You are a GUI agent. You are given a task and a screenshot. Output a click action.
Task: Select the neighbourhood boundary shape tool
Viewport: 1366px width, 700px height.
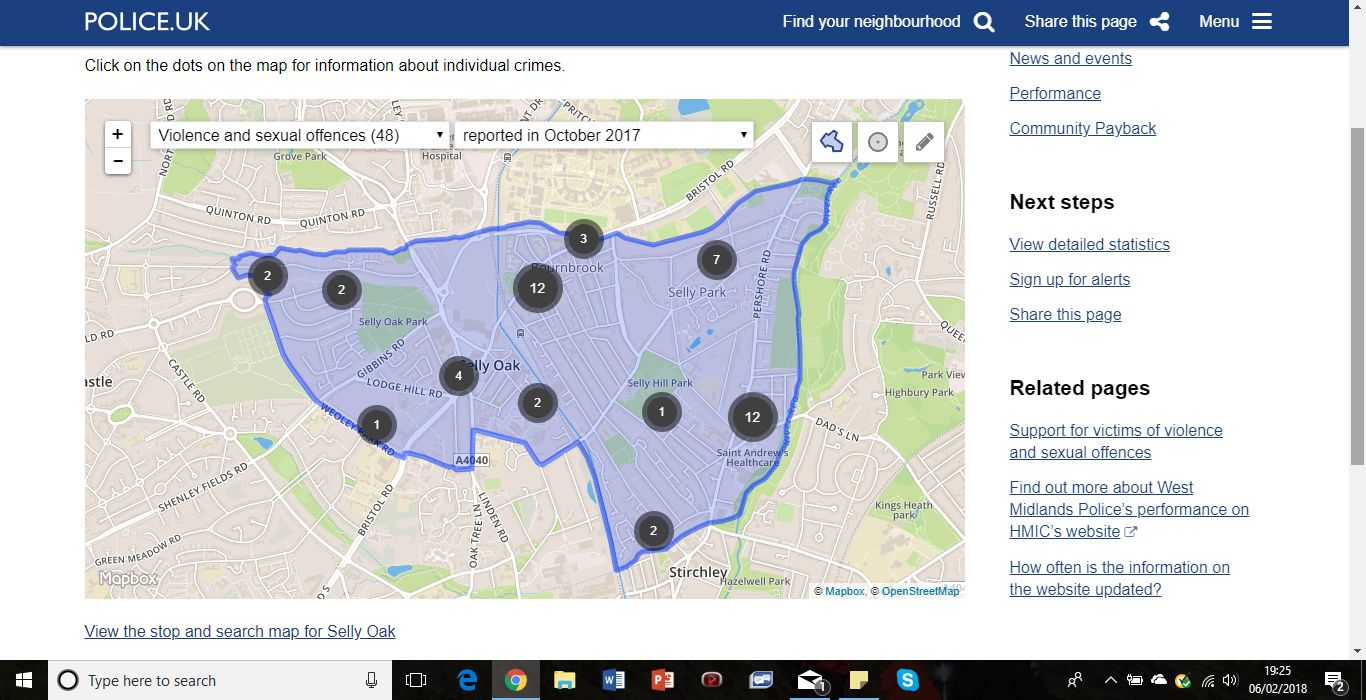(831, 142)
